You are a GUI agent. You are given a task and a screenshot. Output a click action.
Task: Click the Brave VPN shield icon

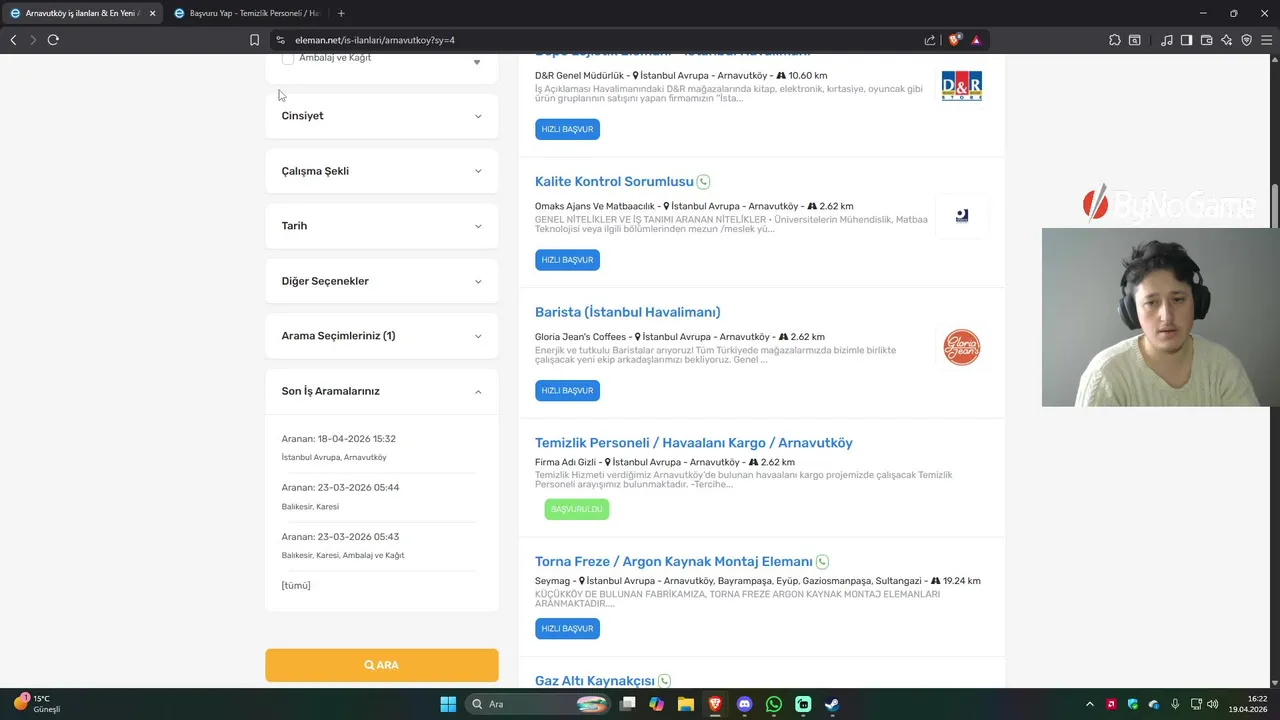pos(1246,40)
